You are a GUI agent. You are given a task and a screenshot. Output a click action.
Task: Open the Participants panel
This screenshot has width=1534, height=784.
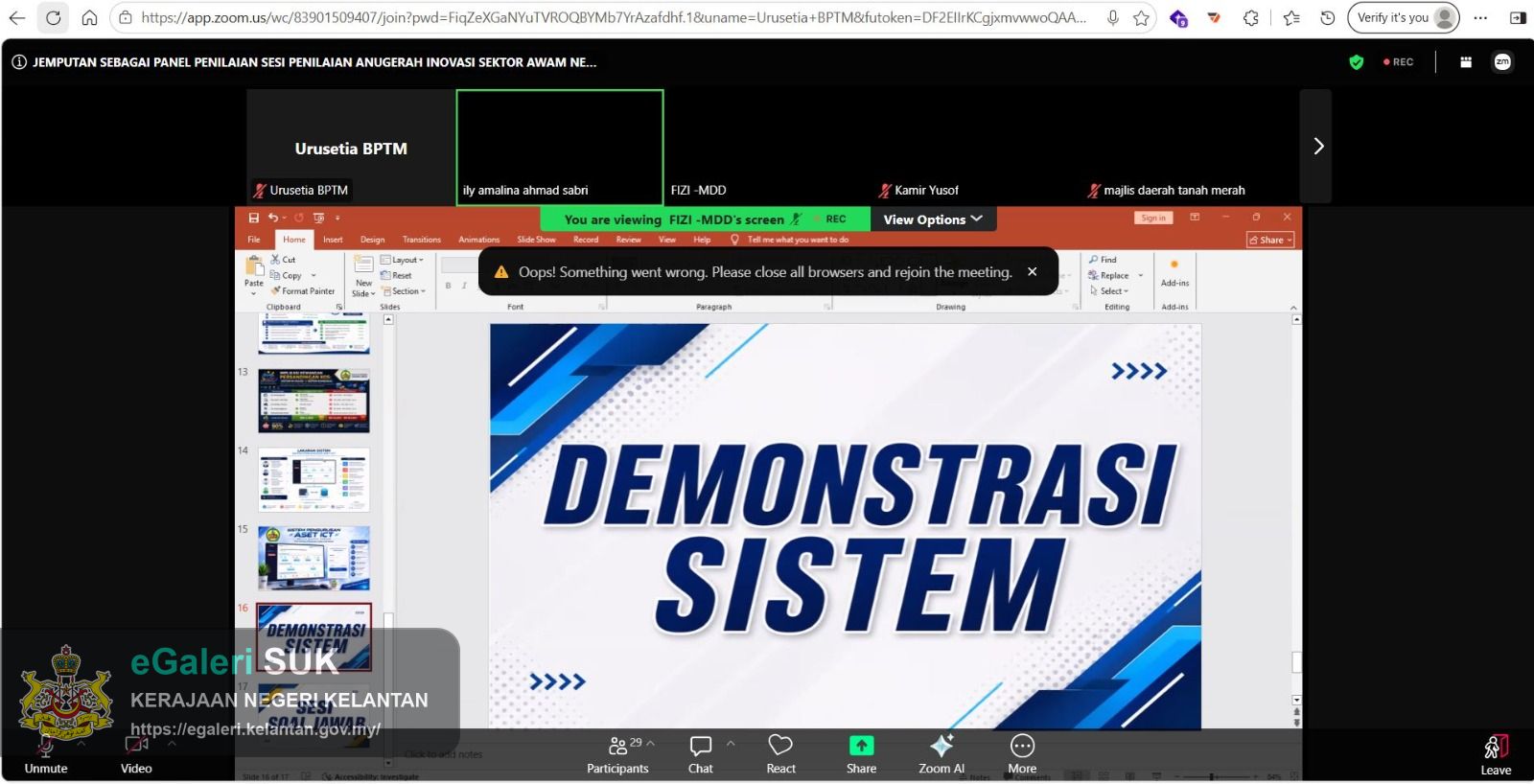(x=617, y=754)
